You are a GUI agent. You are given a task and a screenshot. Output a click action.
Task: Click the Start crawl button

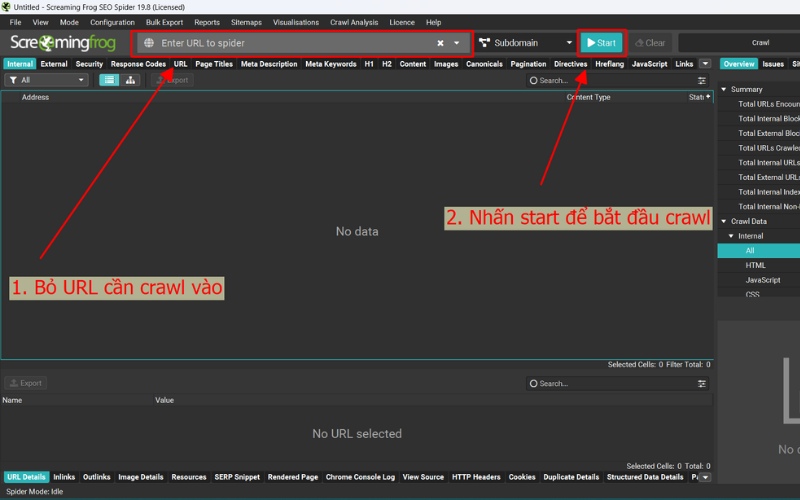pos(602,43)
